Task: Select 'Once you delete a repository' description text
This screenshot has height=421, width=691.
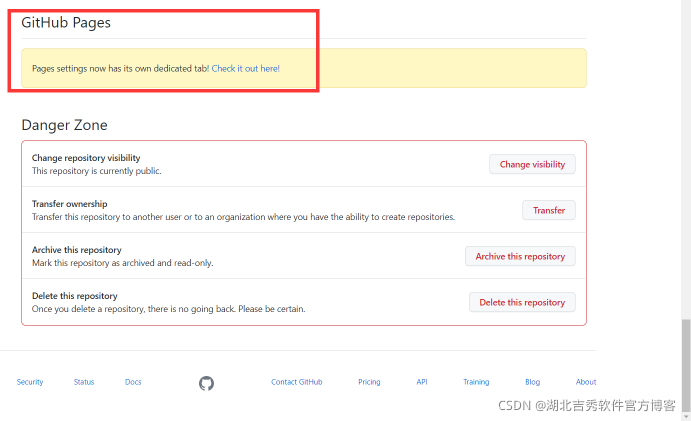Action: (168, 309)
